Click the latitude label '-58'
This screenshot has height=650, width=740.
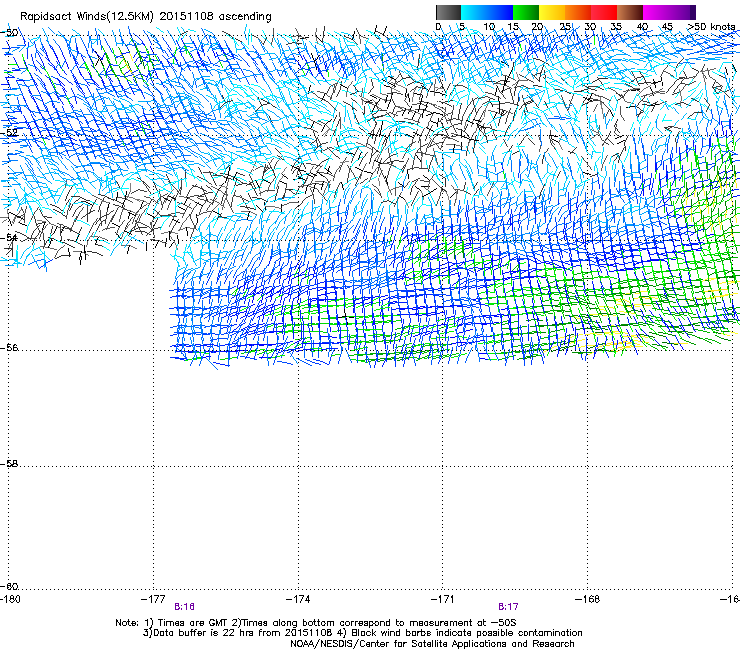click(x=9, y=464)
